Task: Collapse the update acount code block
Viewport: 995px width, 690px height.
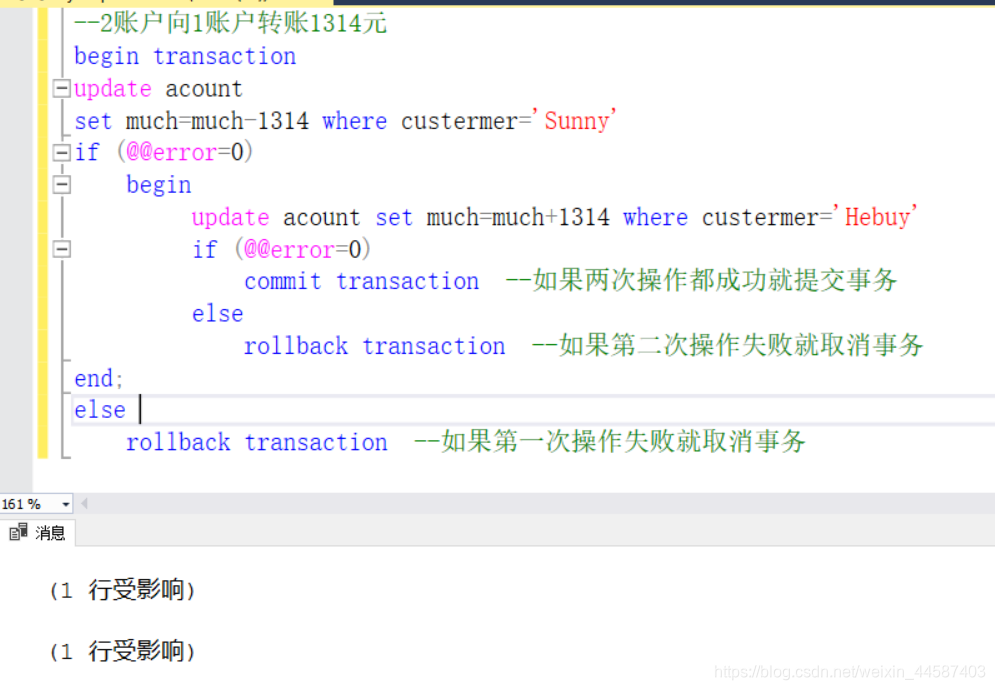Action: point(61,88)
